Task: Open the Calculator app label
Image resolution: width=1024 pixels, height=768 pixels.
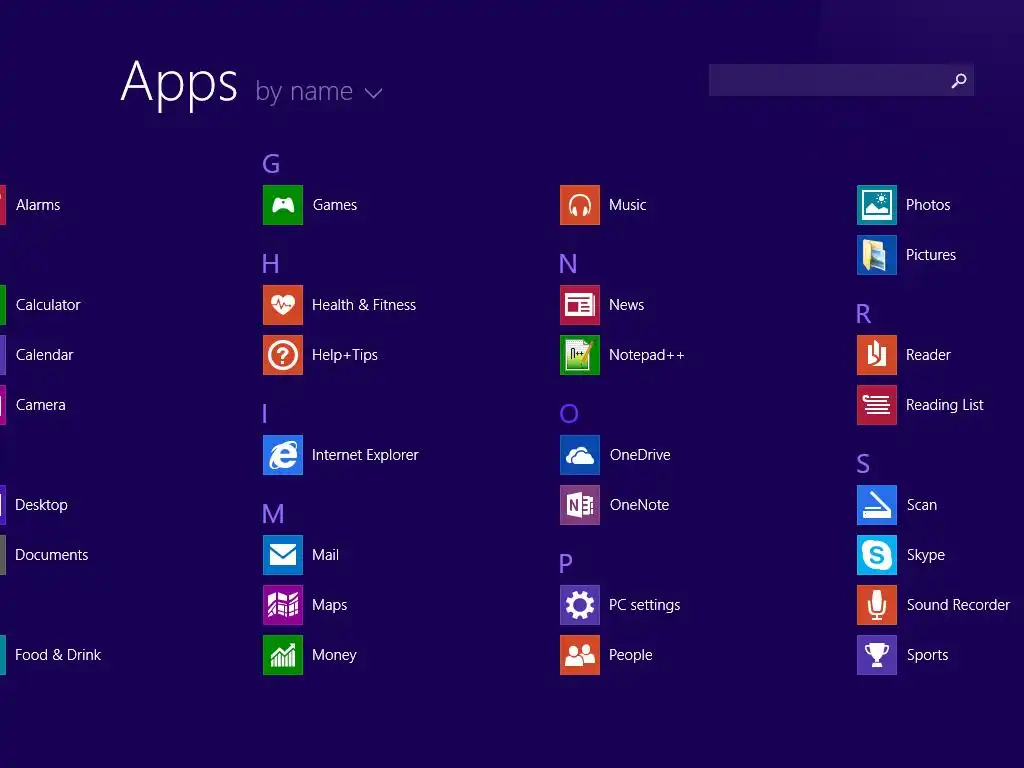Action: pos(48,305)
